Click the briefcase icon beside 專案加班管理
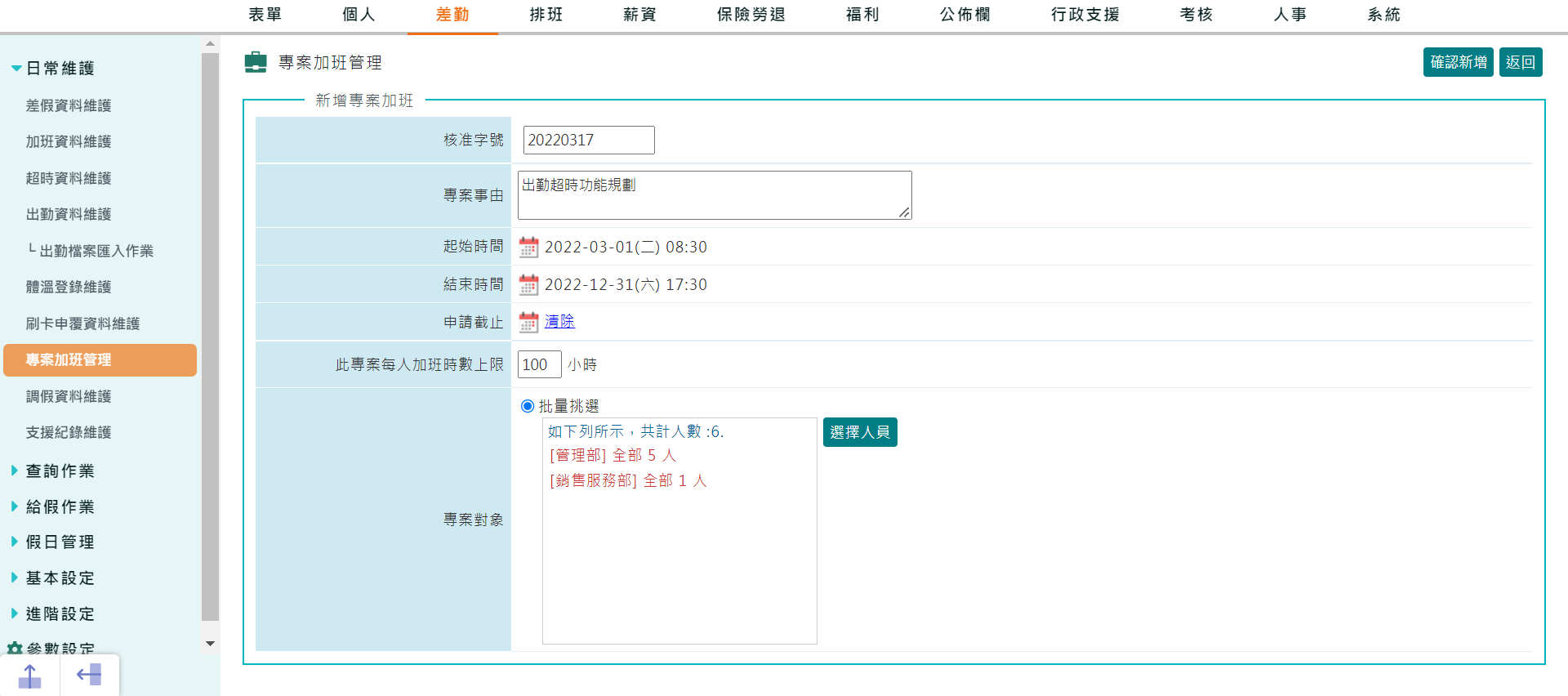The width and height of the screenshot is (1568, 696). point(256,62)
